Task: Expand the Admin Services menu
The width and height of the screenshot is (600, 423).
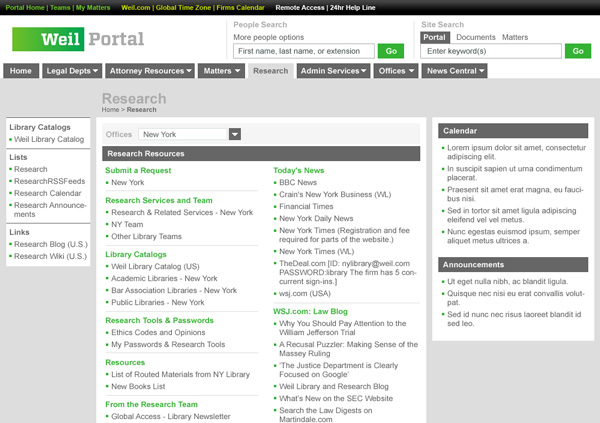Action: (x=333, y=71)
